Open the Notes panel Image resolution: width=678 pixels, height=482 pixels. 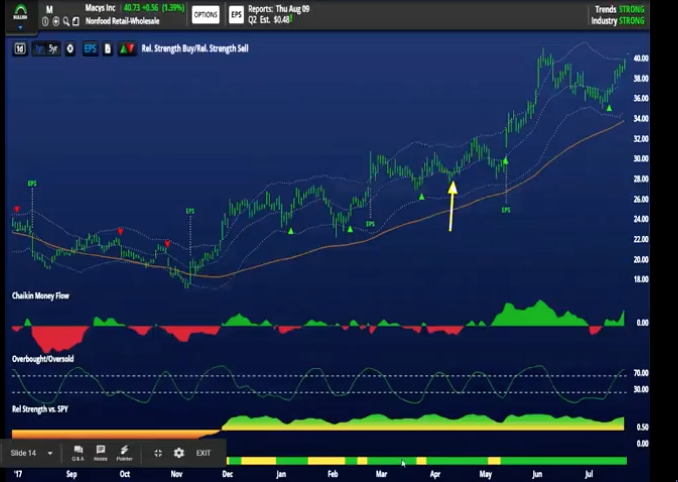pyautogui.click(x=101, y=453)
